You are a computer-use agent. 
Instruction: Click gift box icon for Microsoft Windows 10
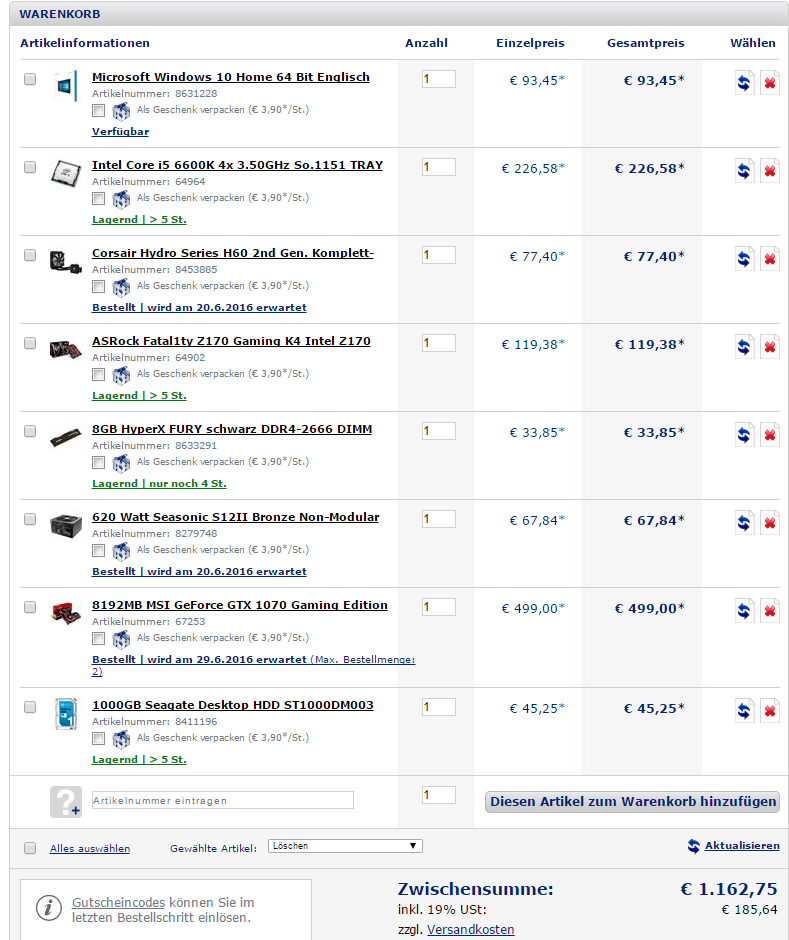coord(121,111)
